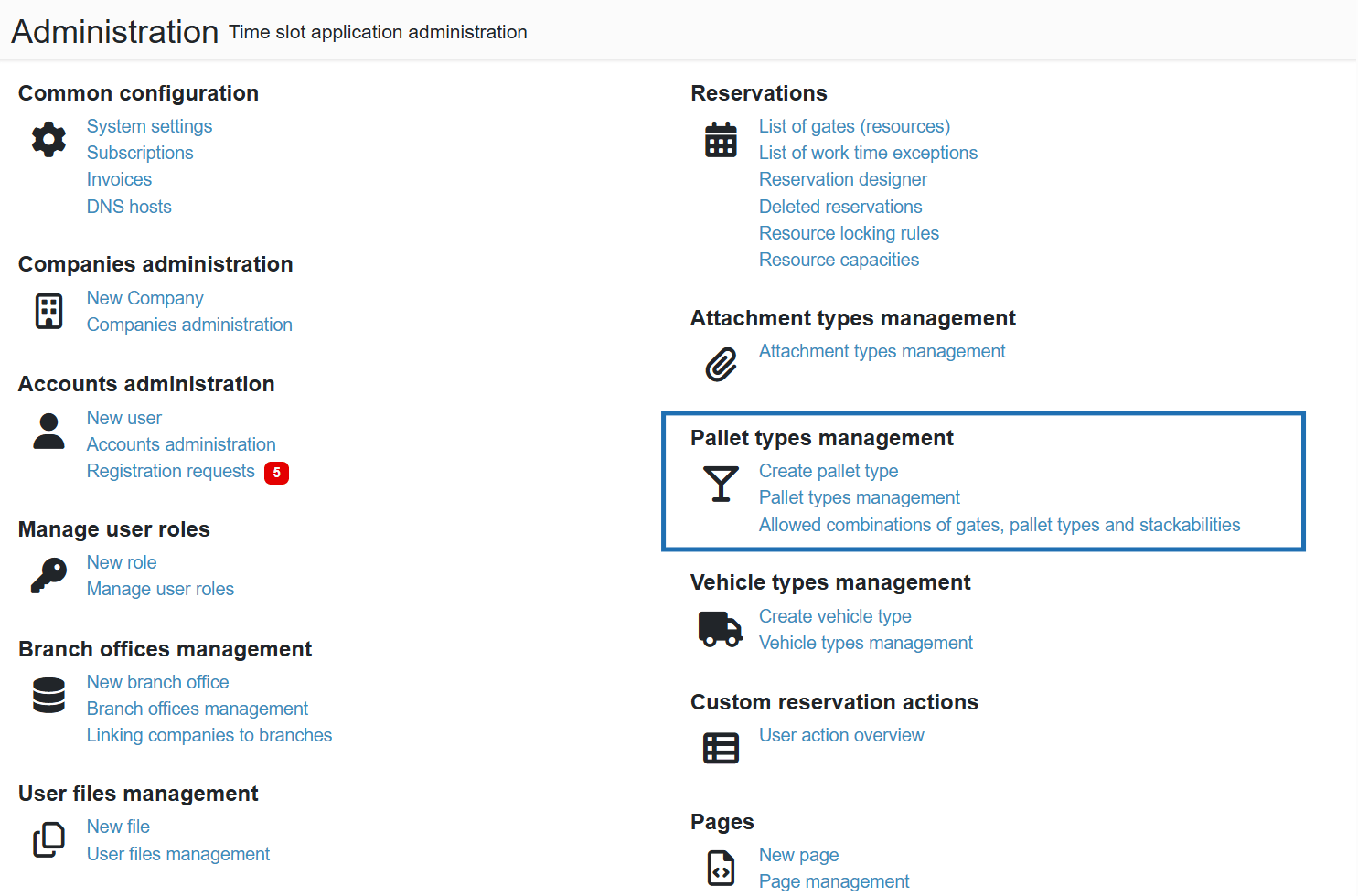Click the list icon under Custom reservation actions
This screenshot has height=896, width=1358.
click(x=721, y=748)
